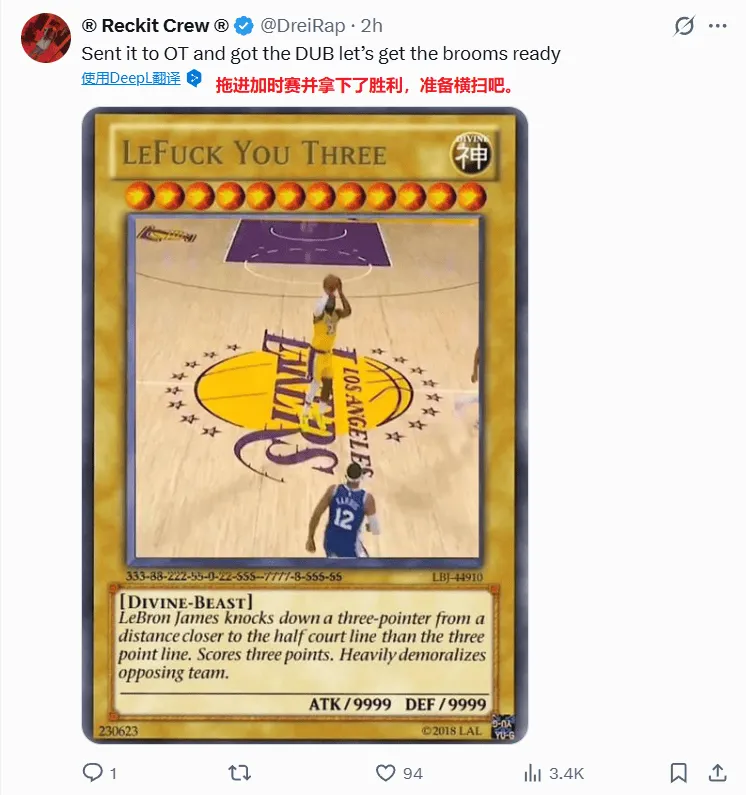Click the 3.4K views count
This screenshot has height=795, width=746.
[x=566, y=773]
